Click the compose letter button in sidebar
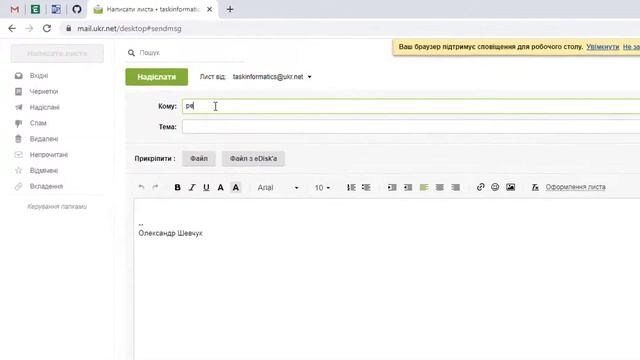 [x=57, y=53]
